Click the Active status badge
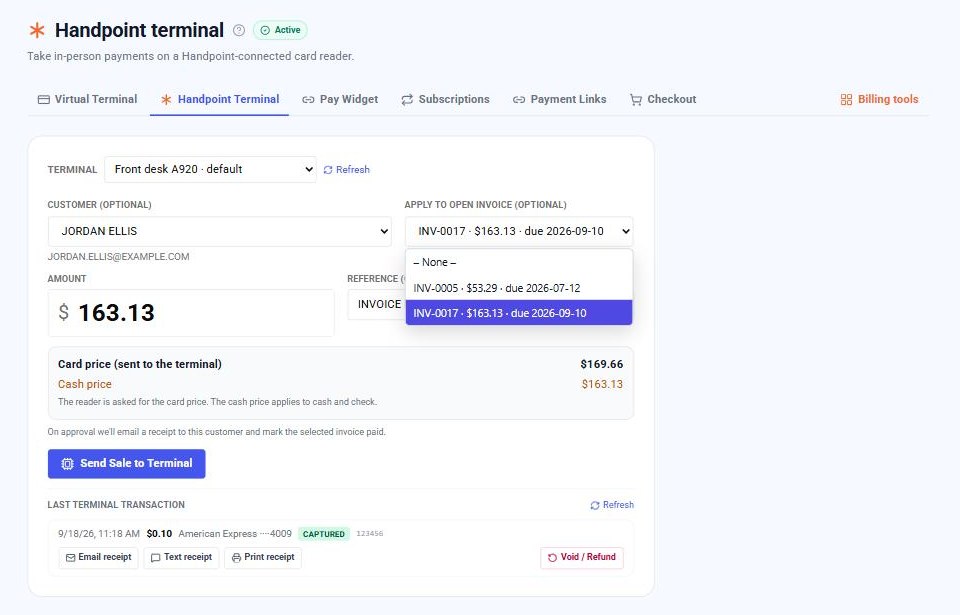This screenshot has height=615, width=960. coord(280,30)
